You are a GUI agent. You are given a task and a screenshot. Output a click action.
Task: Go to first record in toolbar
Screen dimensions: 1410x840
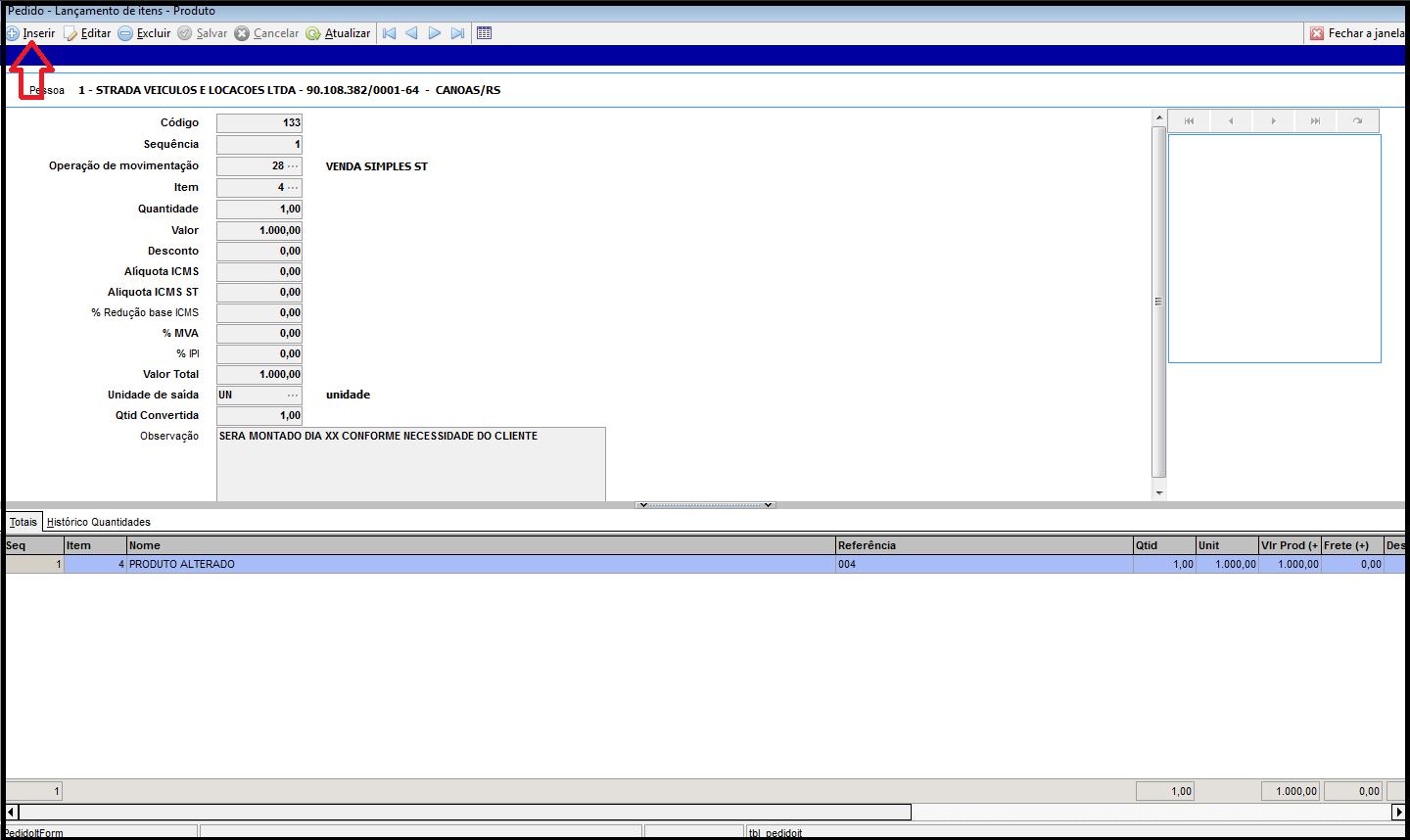[389, 33]
